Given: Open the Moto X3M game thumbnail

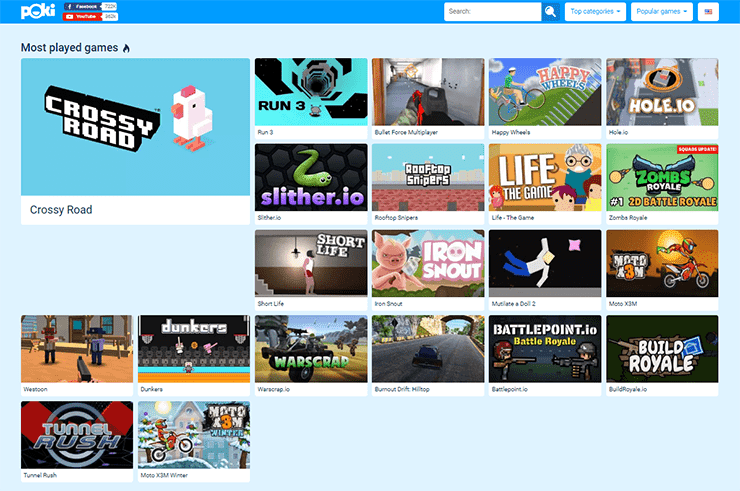Looking at the screenshot, I should (x=662, y=263).
